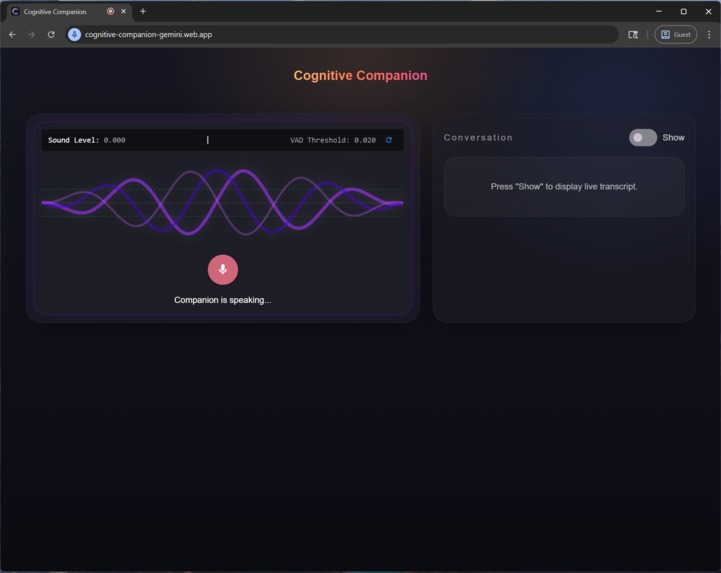Select the Cognitive Companion browser tab
Image resolution: width=721 pixels, height=573 pixels.
(x=69, y=12)
